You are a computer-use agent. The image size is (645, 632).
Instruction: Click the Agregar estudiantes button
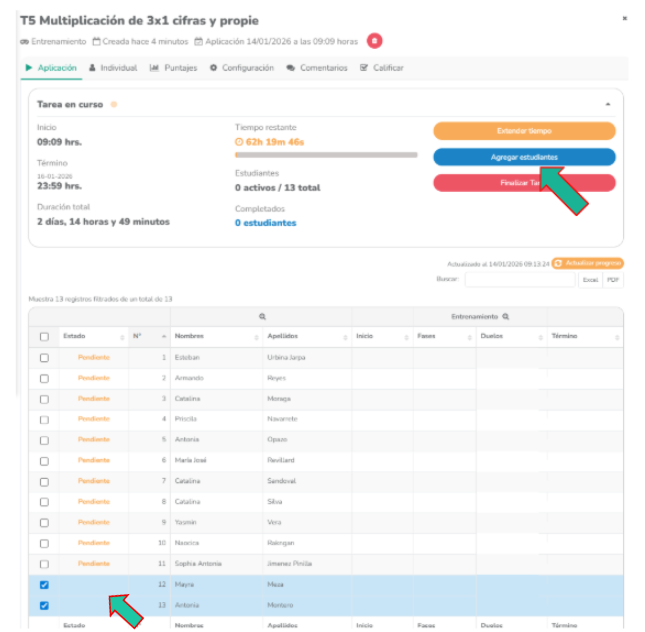(524, 157)
